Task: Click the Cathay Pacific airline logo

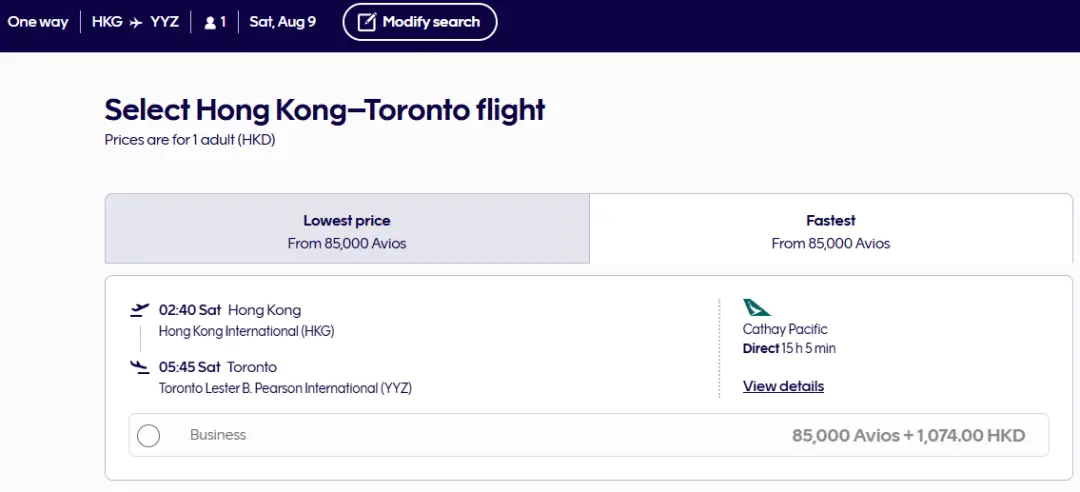Action: 757,308
